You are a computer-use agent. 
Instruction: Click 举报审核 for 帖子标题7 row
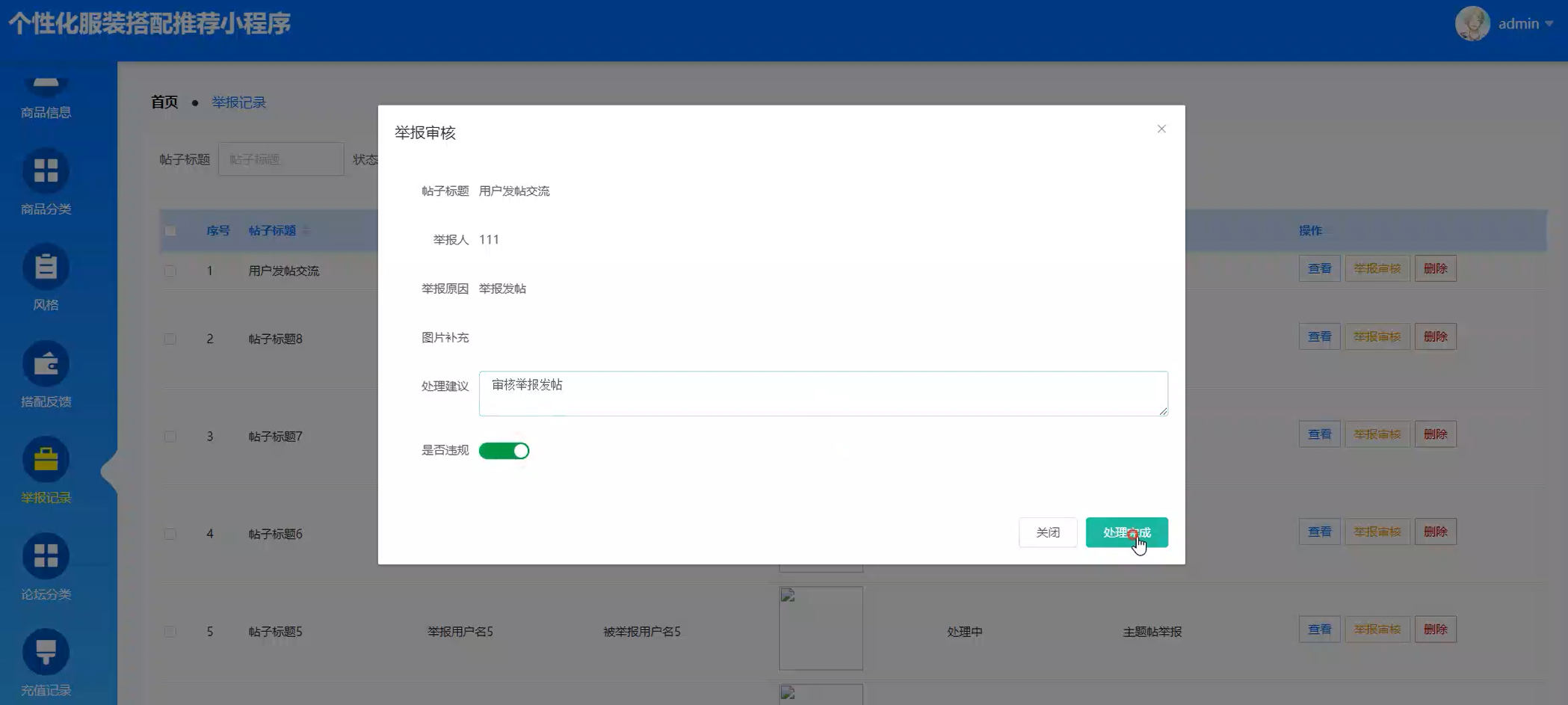pos(1377,434)
